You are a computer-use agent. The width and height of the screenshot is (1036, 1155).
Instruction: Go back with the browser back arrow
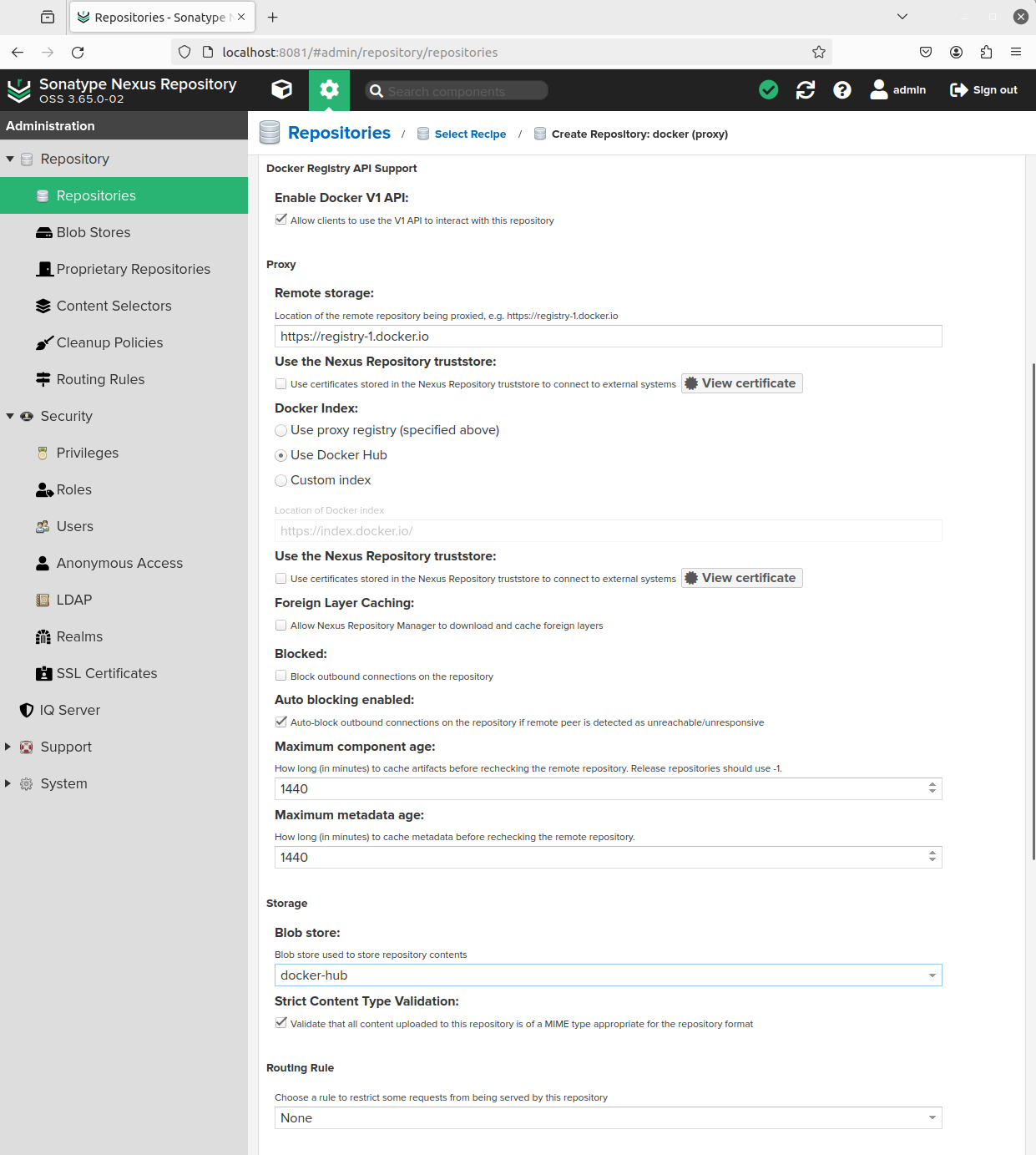coord(18,52)
